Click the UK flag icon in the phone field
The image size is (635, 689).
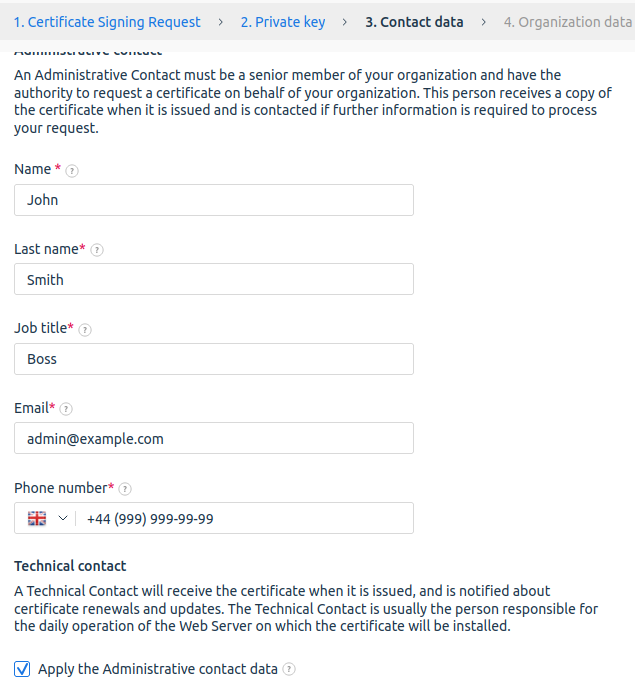pyautogui.click(x=37, y=518)
